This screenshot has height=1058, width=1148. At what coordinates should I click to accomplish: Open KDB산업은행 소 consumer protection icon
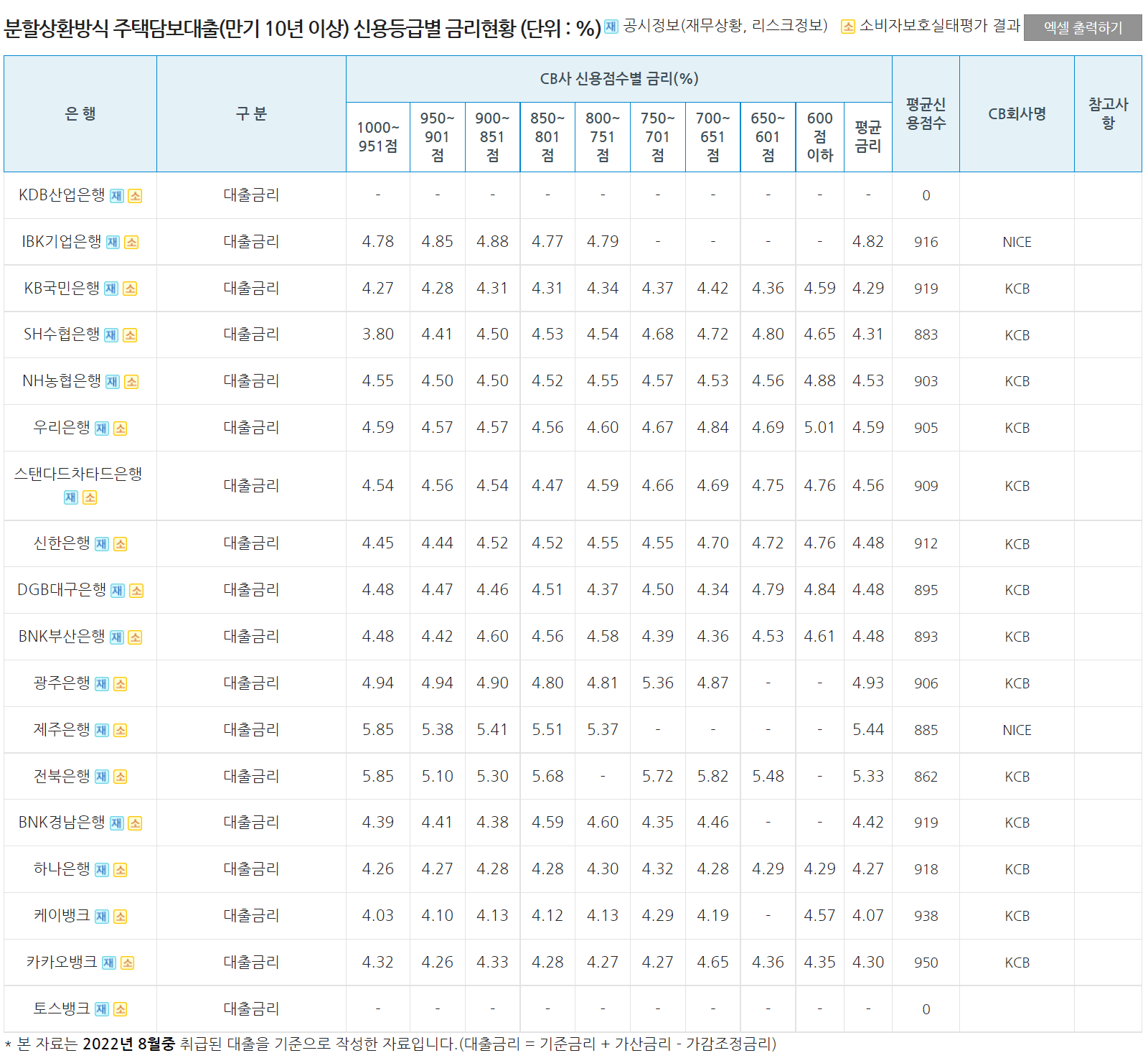click(x=135, y=196)
